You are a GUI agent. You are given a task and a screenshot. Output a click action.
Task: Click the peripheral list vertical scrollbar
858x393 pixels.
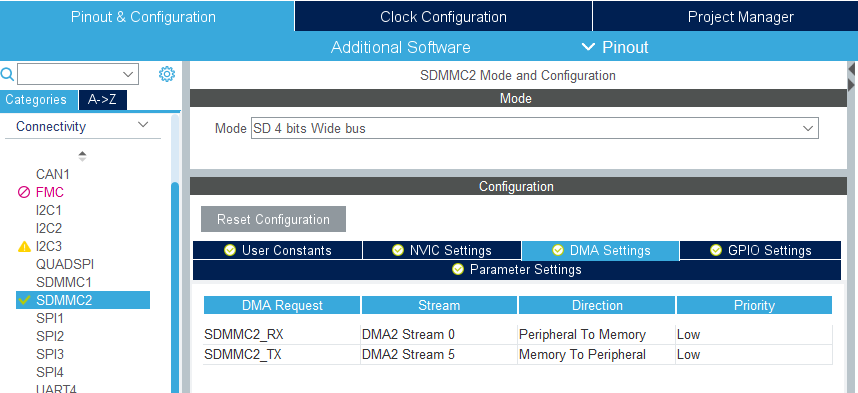175,285
